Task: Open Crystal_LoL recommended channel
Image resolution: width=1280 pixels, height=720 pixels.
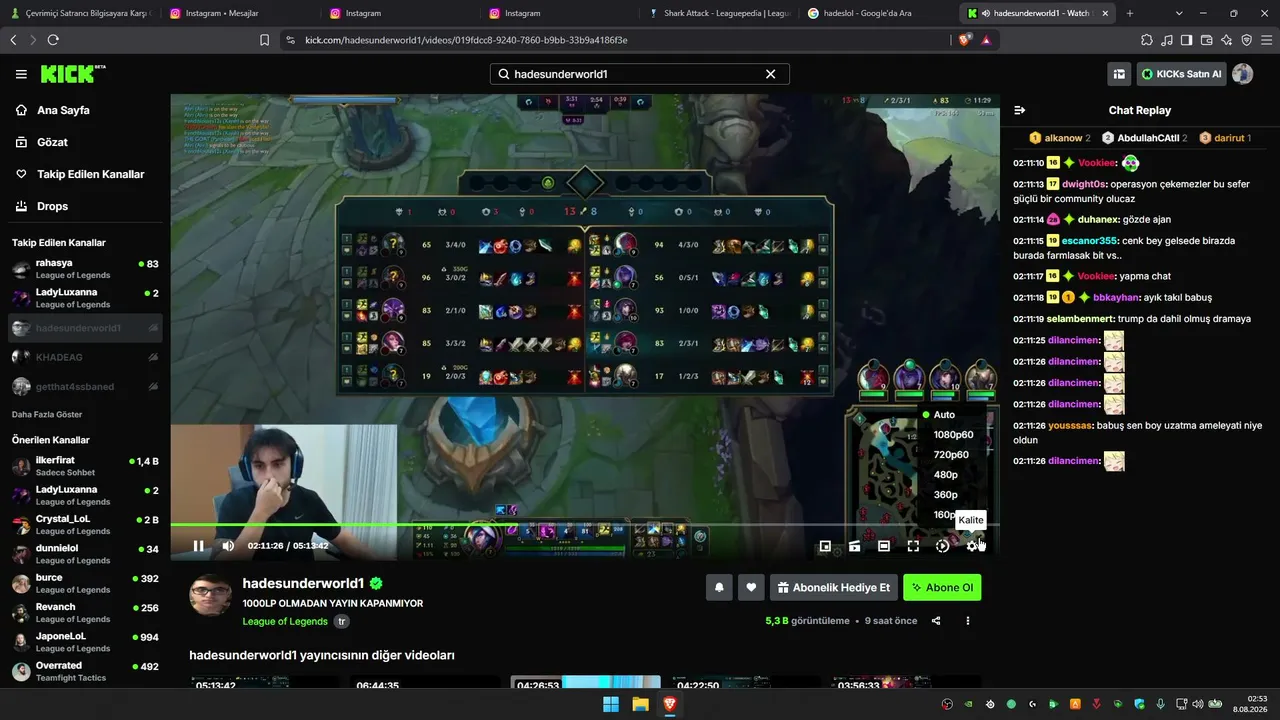Action: (85, 525)
